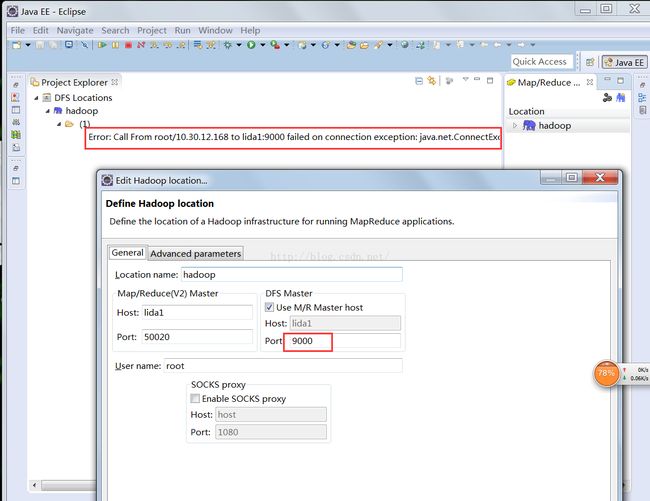This screenshot has width=650, height=501.
Task: Click the Resume green play-bar debug icon
Action: tap(102, 45)
